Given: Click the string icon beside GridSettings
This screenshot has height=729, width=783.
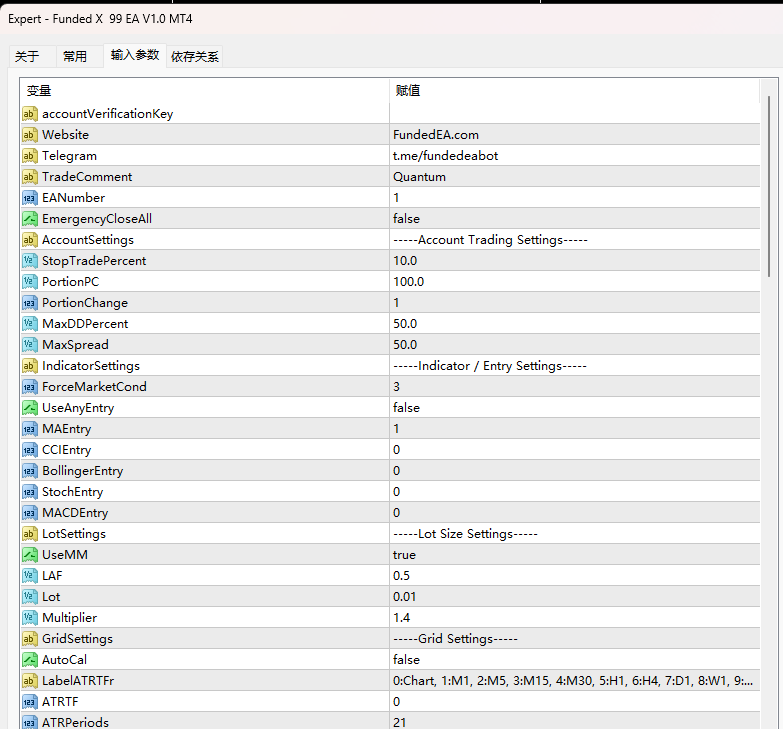Looking at the screenshot, I should tap(29, 639).
